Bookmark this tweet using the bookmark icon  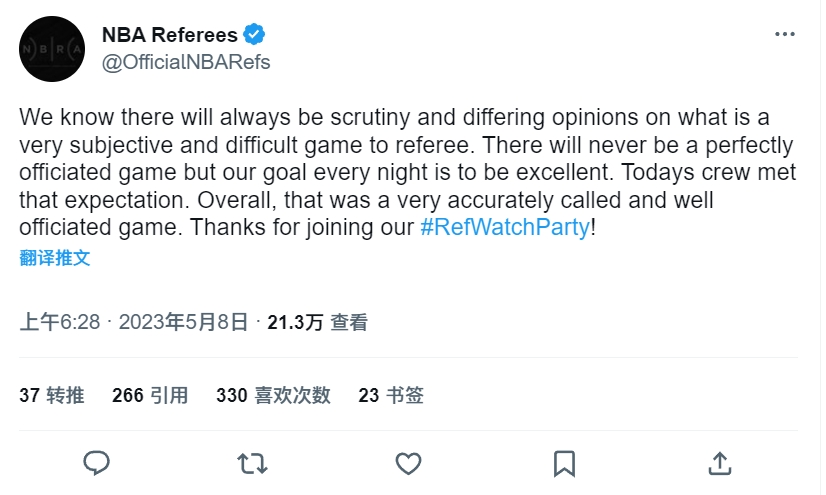coord(564,462)
